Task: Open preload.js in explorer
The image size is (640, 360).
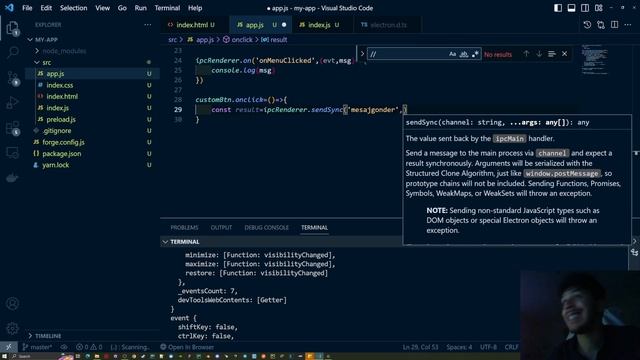Action: [x=61, y=120]
